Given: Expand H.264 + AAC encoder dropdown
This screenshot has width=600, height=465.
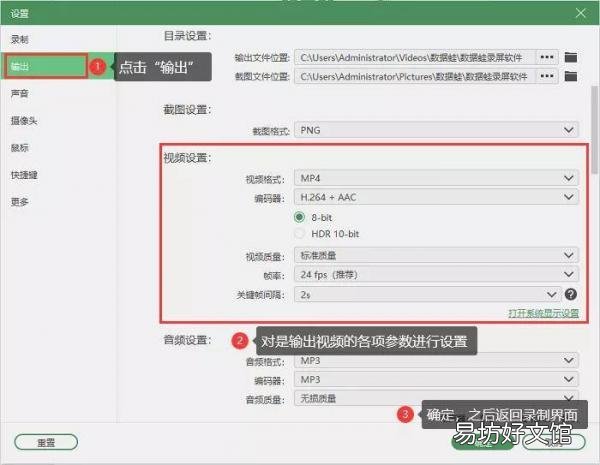Looking at the screenshot, I should (436, 197).
